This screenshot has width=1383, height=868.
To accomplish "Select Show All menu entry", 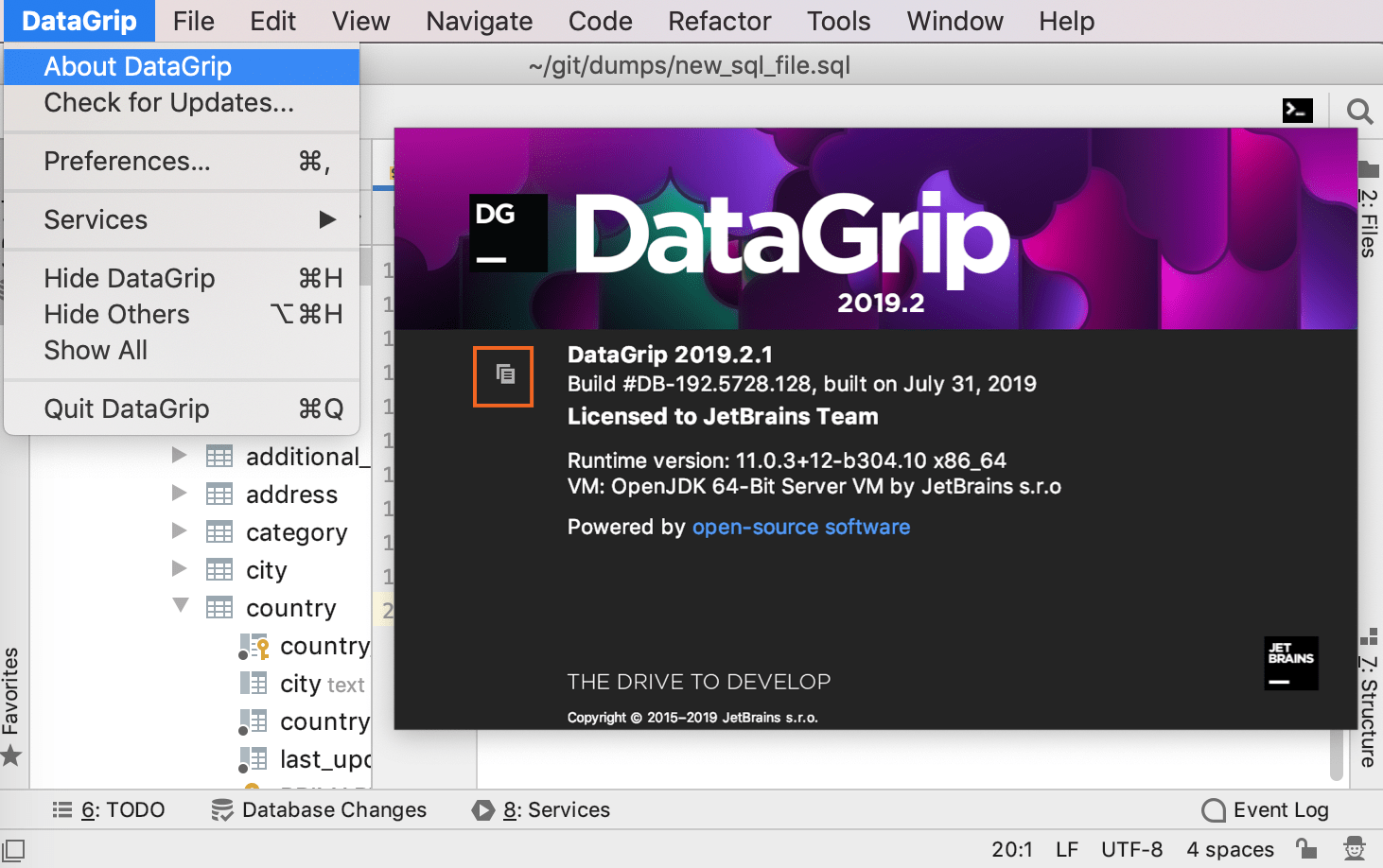I will point(182,351).
